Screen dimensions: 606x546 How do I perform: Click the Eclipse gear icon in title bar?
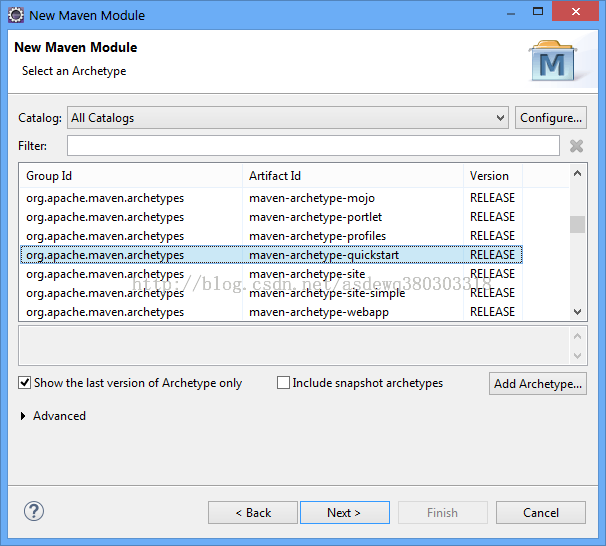pyautogui.click(x=16, y=15)
